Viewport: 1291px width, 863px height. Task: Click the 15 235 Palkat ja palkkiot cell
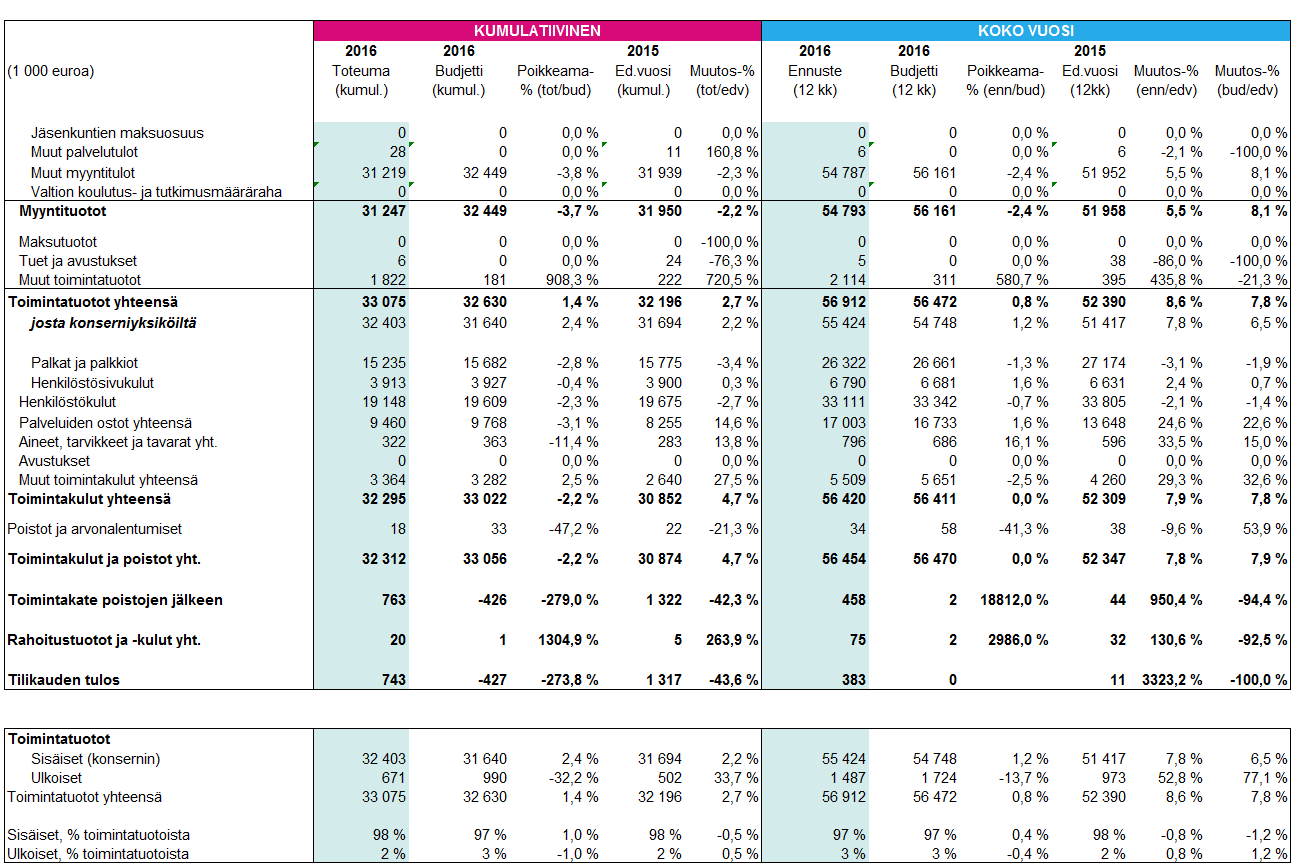[384, 363]
